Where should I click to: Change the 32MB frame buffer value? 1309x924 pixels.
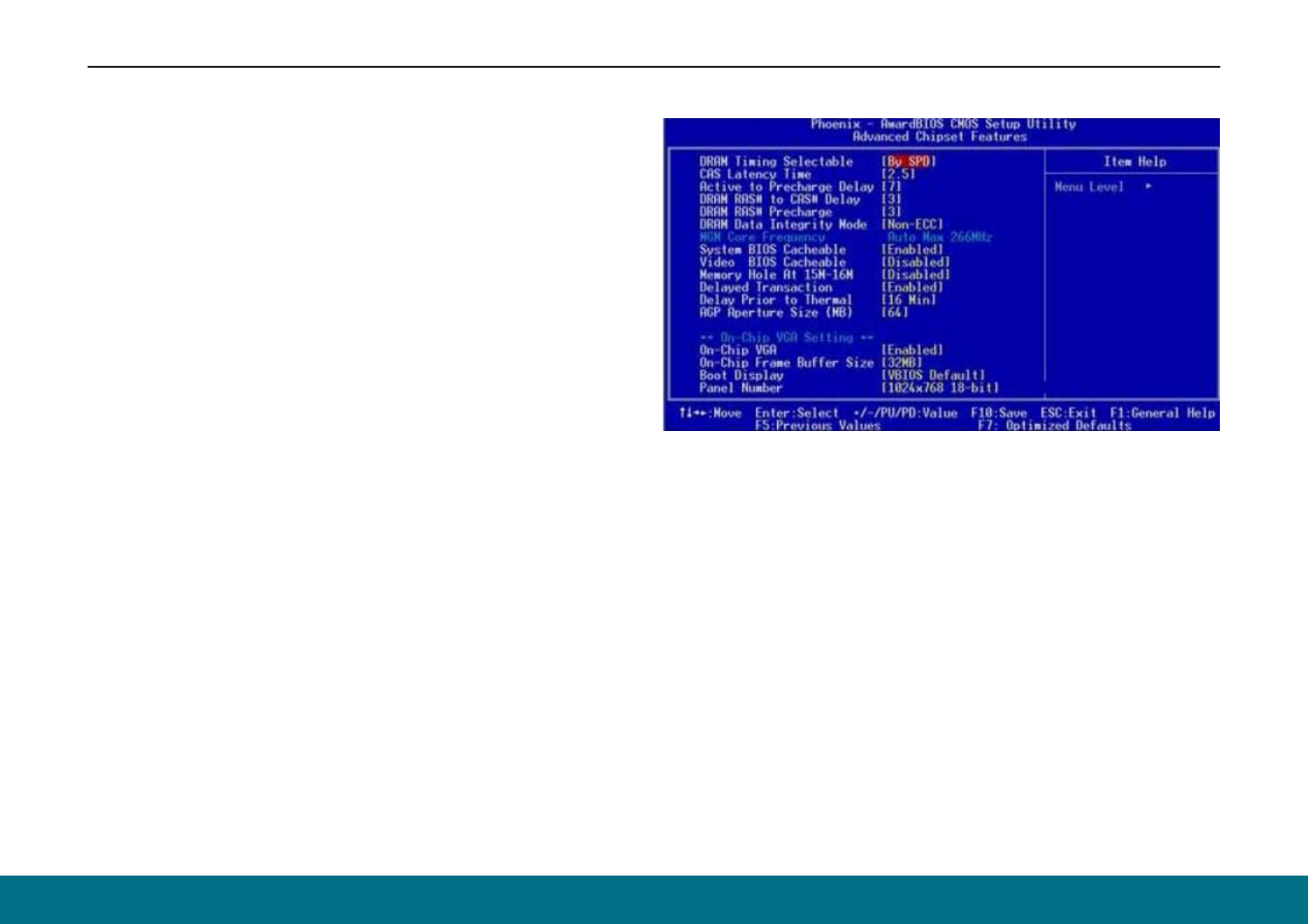[x=902, y=363]
